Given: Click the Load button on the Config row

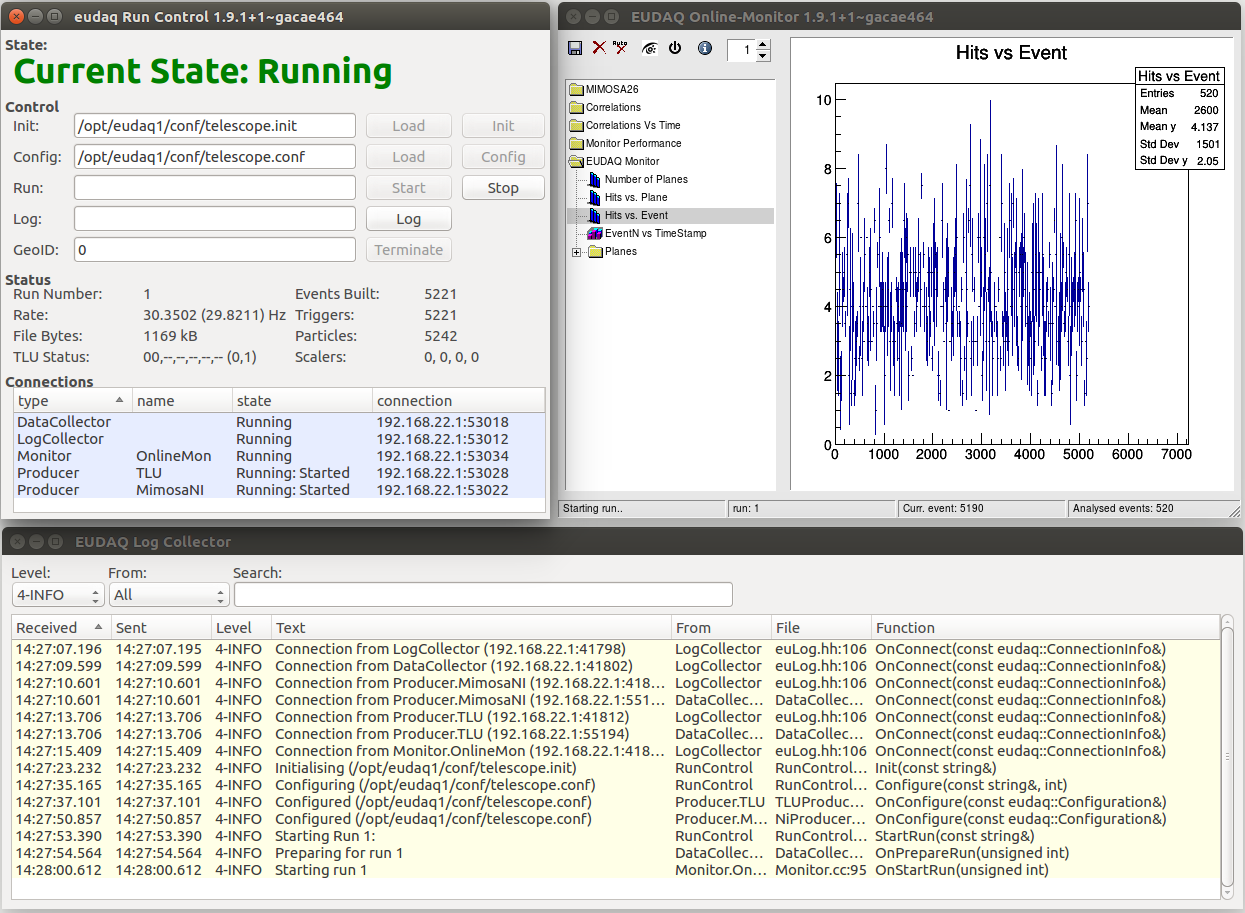Looking at the screenshot, I should (x=408, y=157).
